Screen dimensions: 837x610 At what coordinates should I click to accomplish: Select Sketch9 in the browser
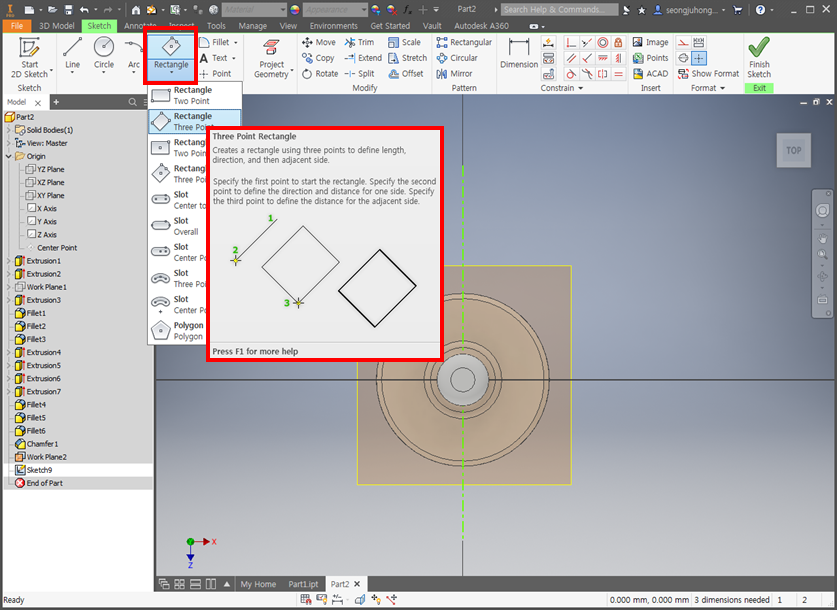coord(40,470)
